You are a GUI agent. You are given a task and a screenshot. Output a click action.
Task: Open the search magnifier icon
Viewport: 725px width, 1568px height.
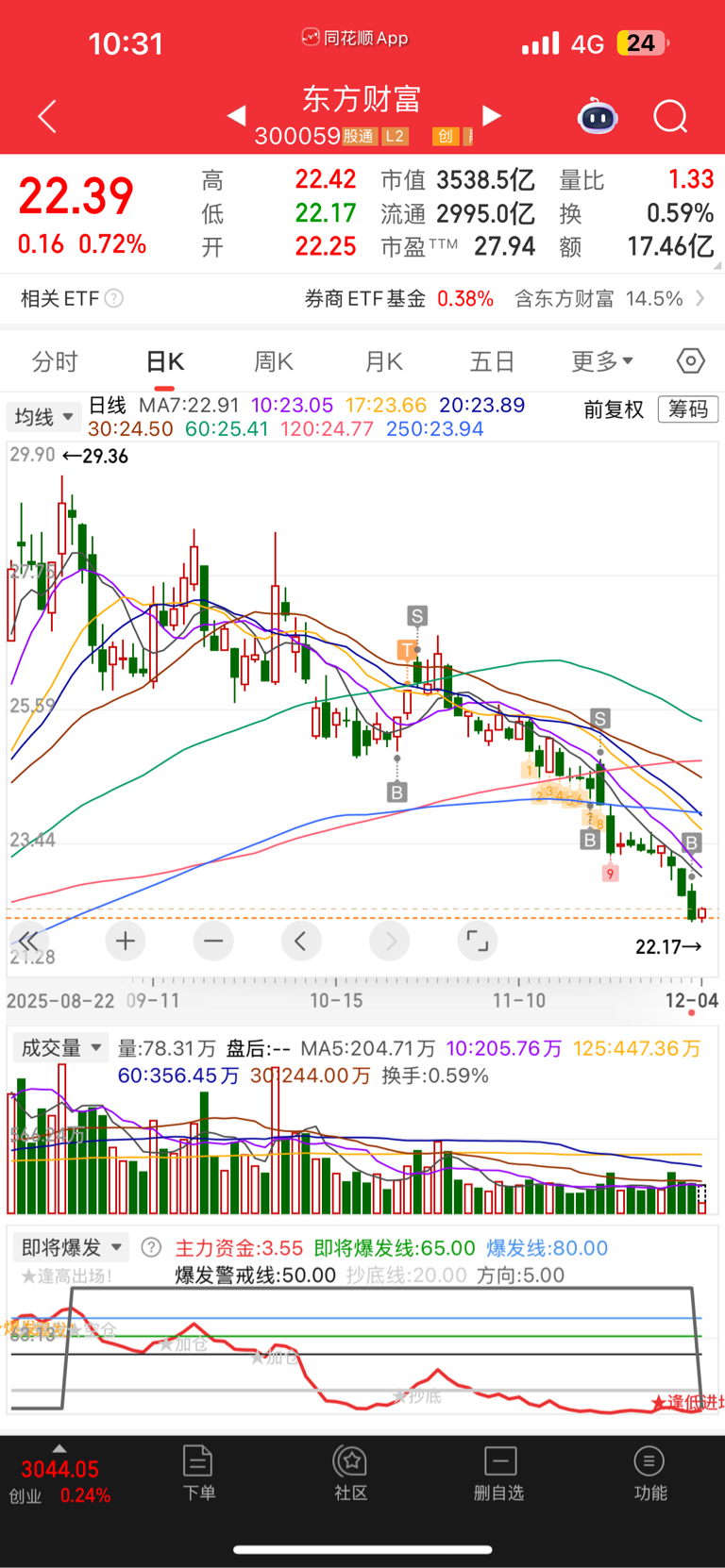(670, 116)
